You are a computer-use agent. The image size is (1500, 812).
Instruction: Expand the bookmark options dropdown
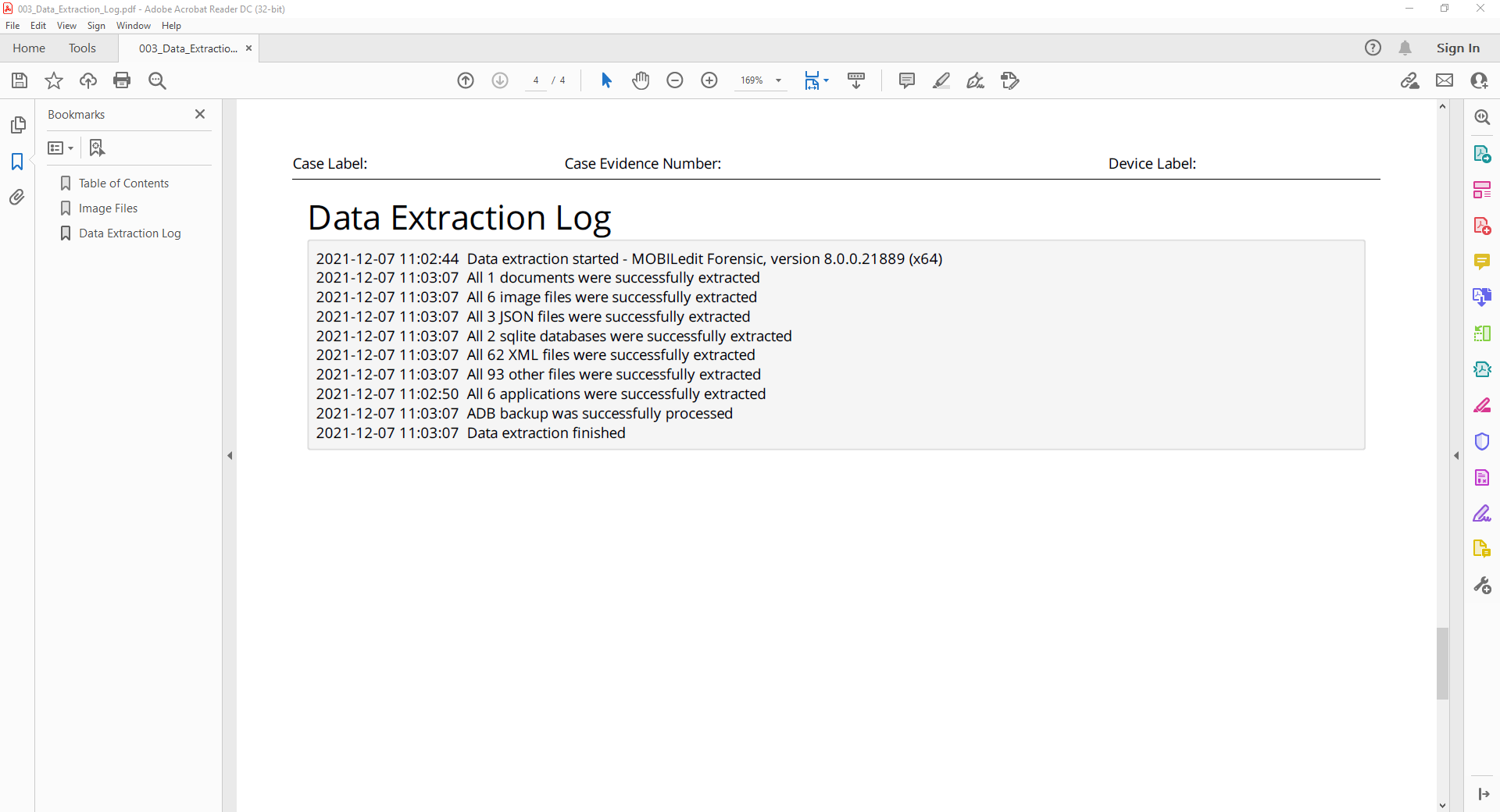pyautogui.click(x=61, y=148)
